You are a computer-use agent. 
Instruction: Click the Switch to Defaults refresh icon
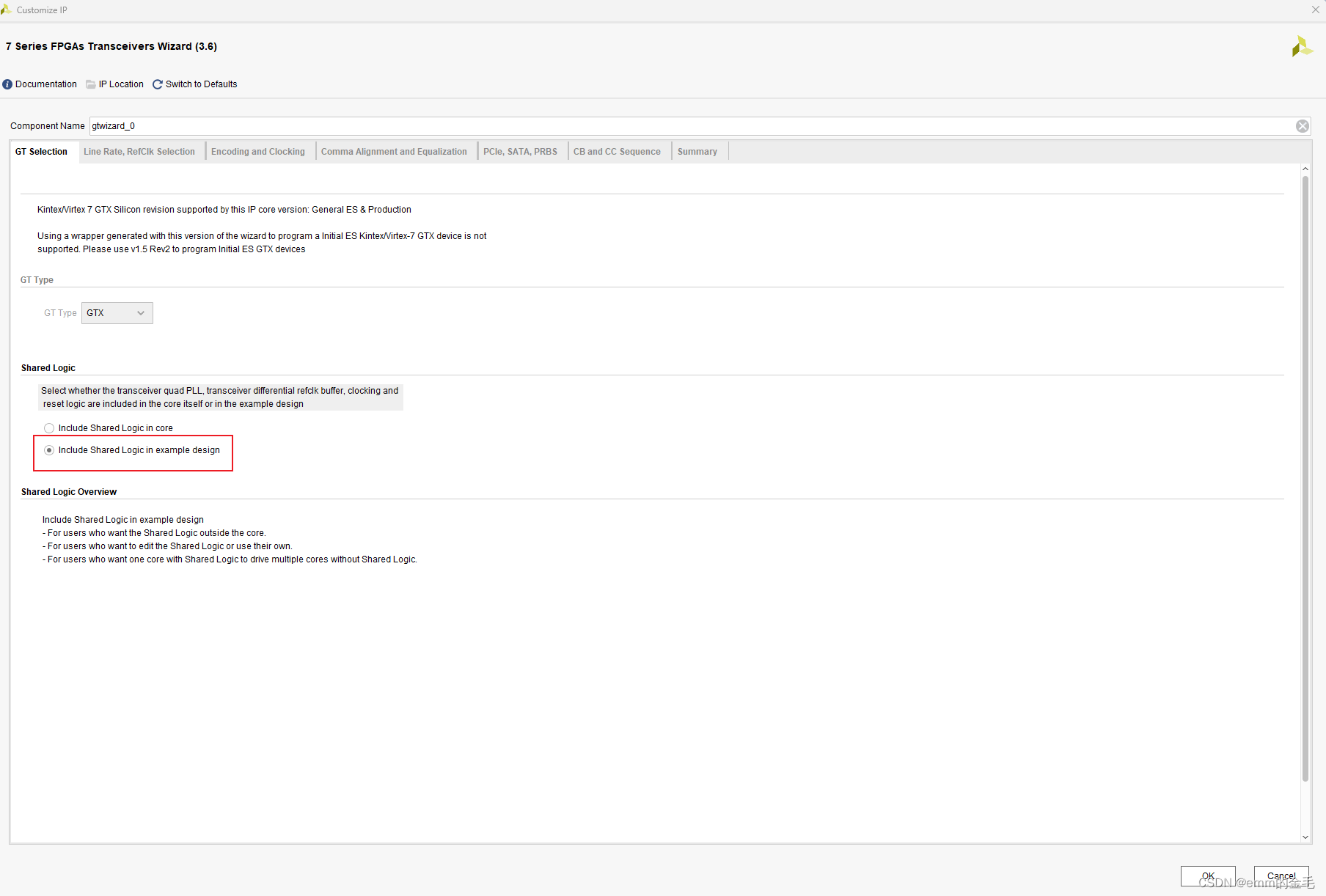click(x=157, y=84)
